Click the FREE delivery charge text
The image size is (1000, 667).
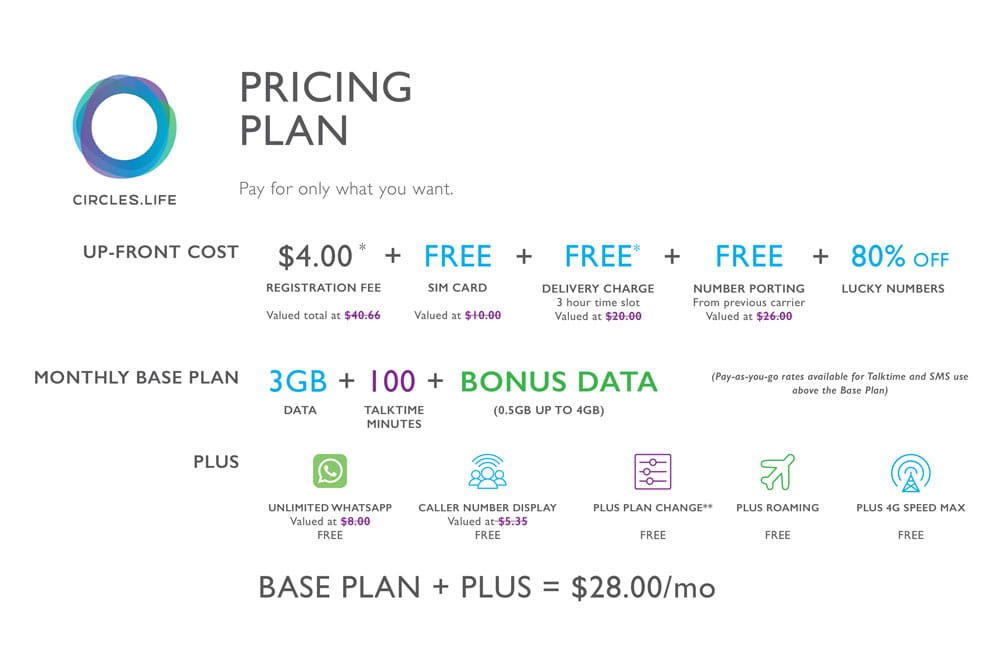click(597, 257)
